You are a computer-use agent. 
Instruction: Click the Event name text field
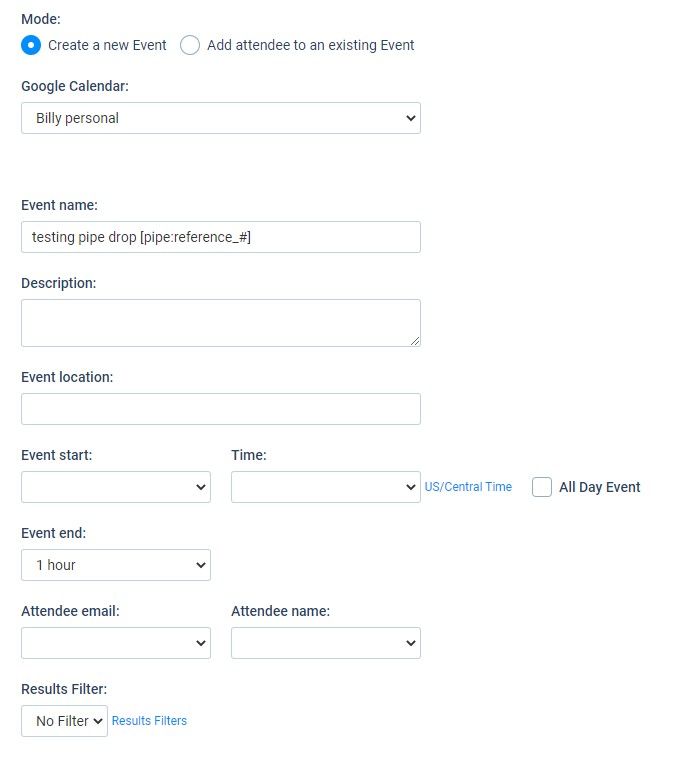pyautogui.click(x=221, y=237)
